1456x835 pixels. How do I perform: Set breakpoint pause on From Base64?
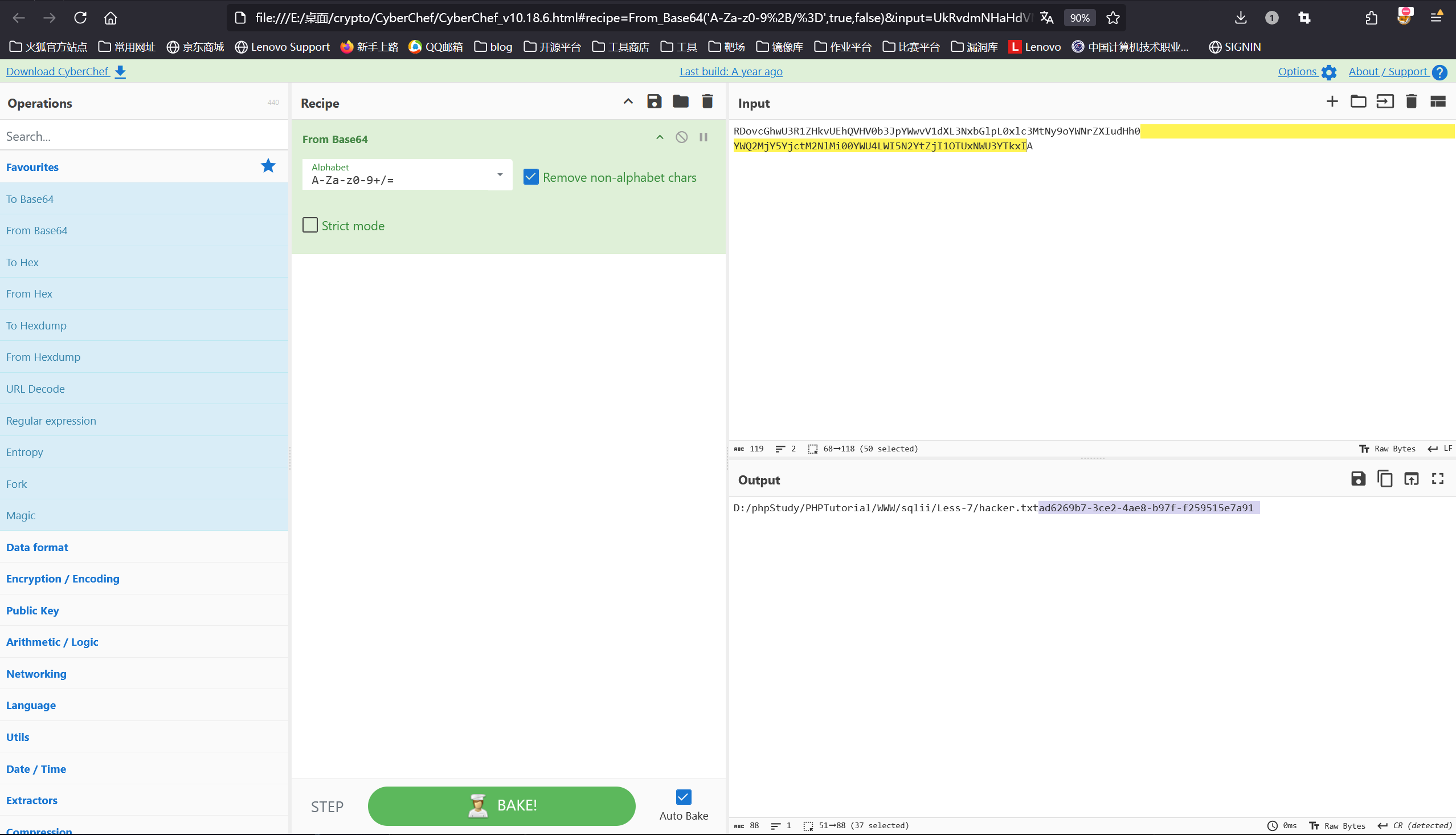tap(703, 137)
